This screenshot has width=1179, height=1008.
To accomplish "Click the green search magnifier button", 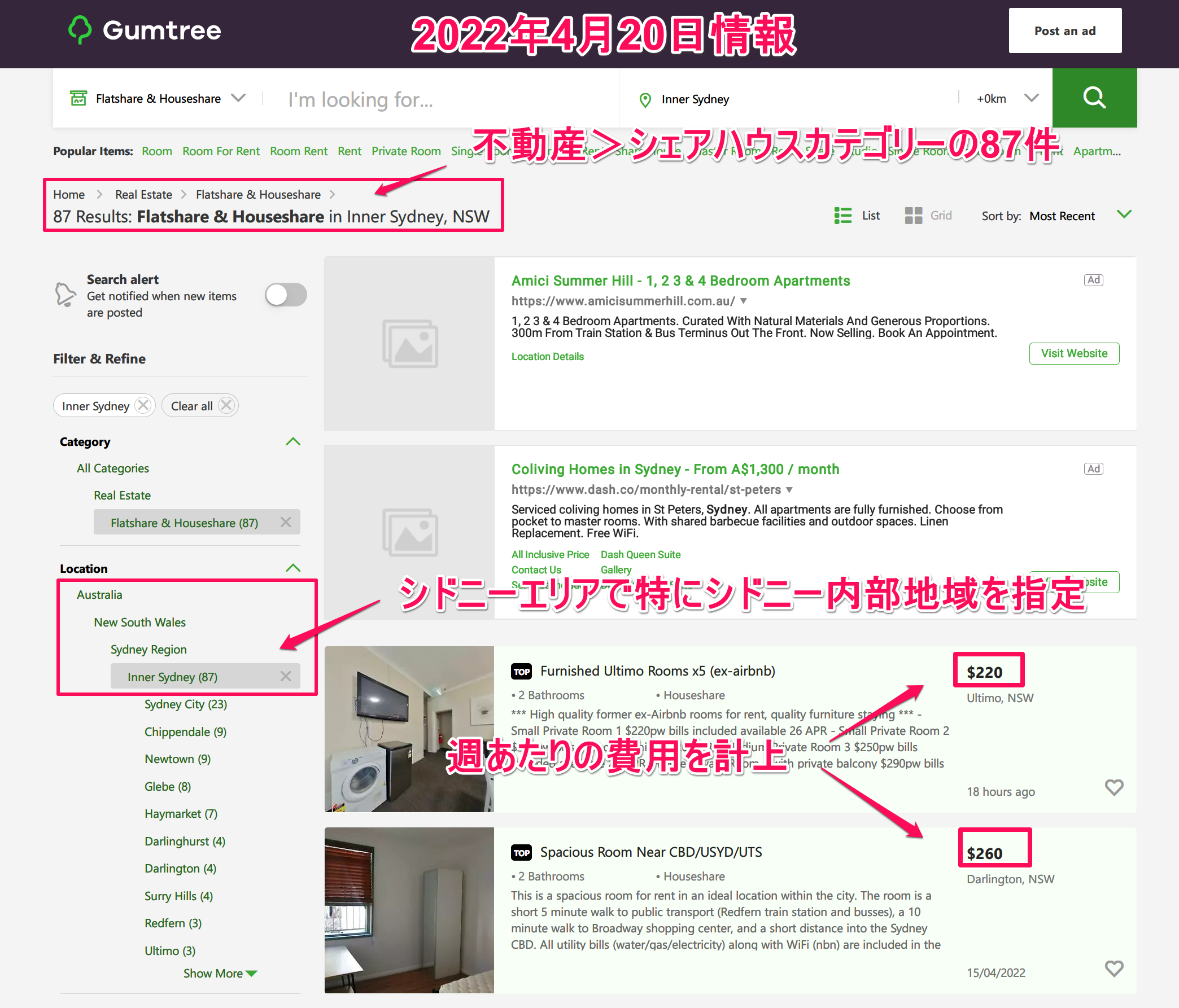I will click(1094, 98).
